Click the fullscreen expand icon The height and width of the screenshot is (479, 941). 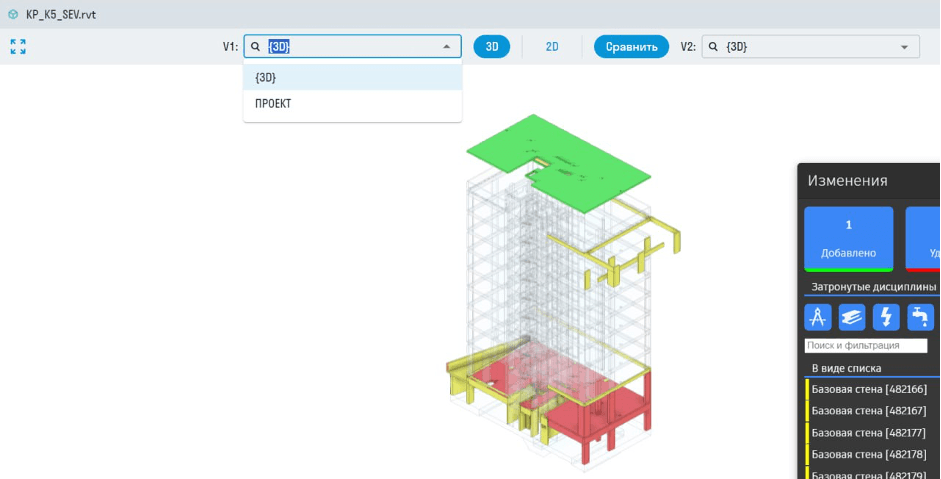[18, 47]
